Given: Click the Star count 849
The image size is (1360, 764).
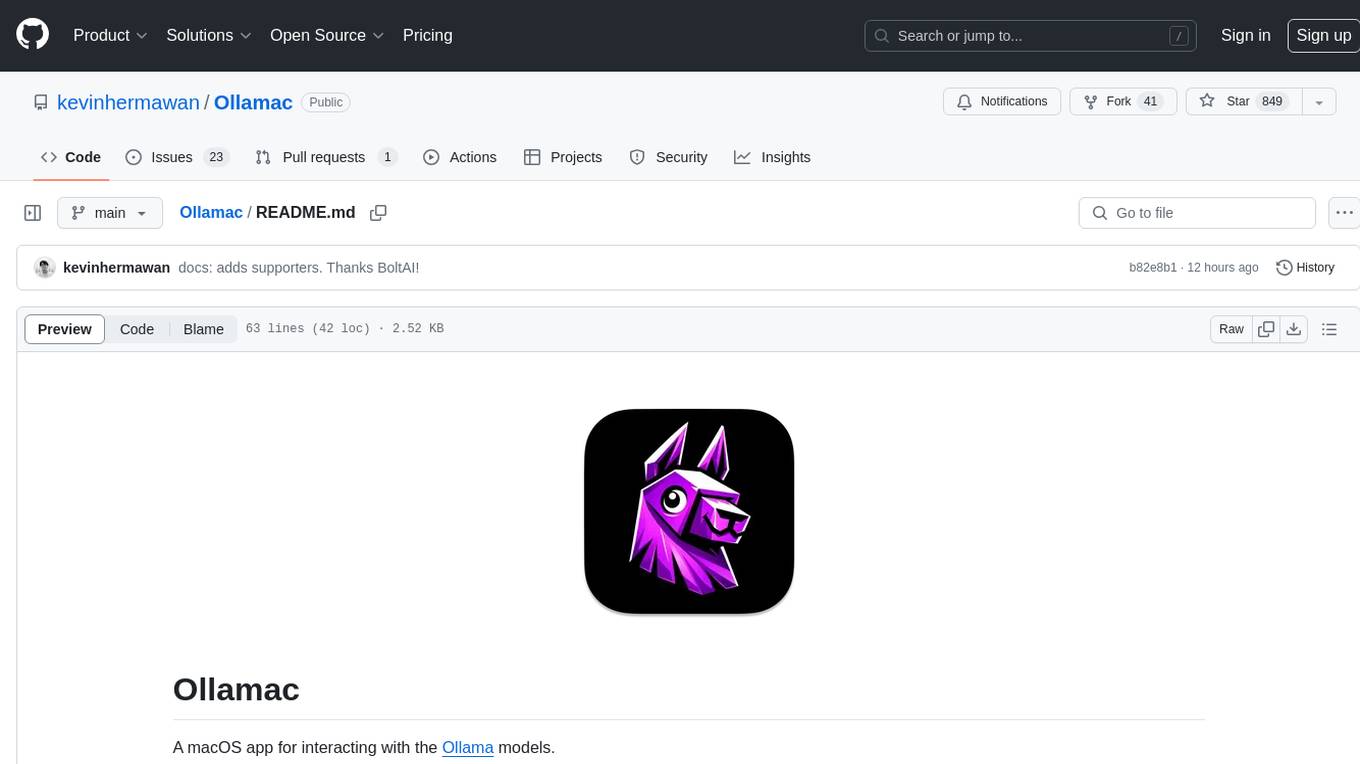Looking at the screenshot, I should tap(1272, 102).
